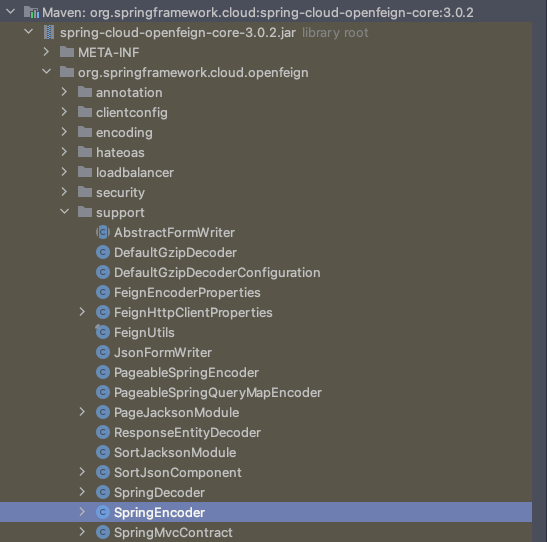The height and width of the screenshot is (542, 547).
Task: Click the ResponseEntityDecoder class icon
Action: coord(103,432)
